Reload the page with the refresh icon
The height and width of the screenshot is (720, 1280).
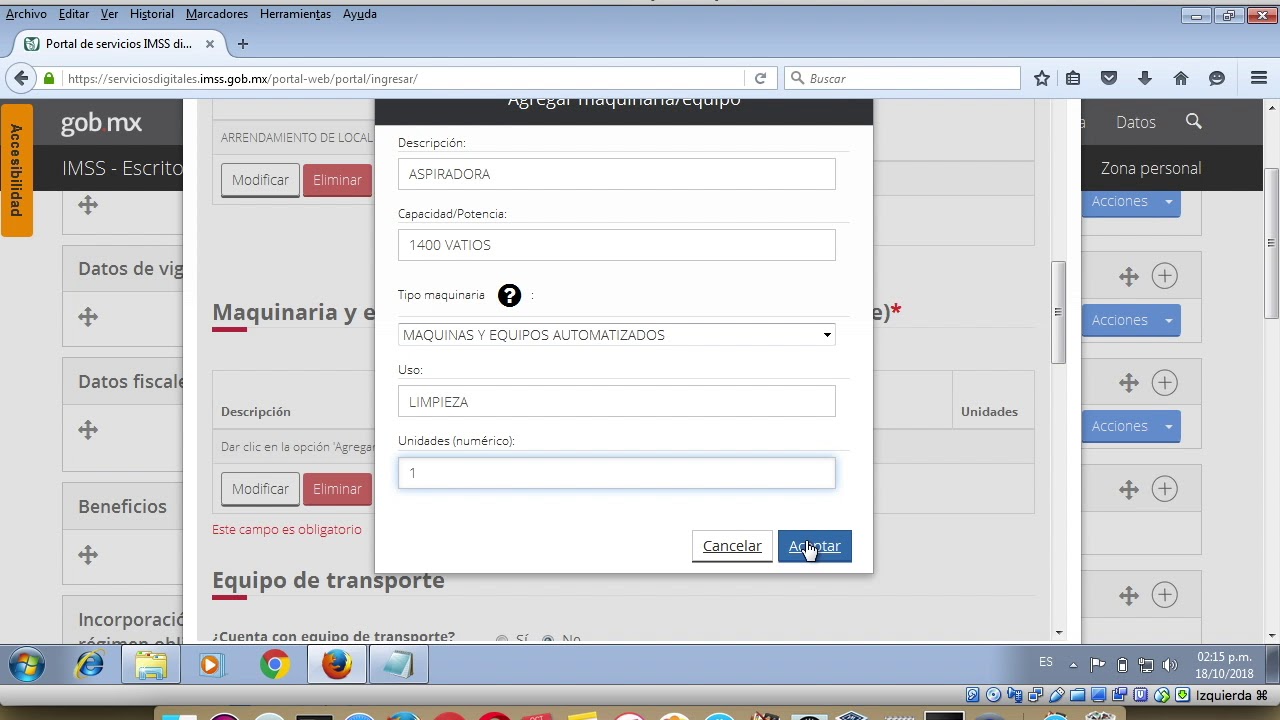(760, 78)
